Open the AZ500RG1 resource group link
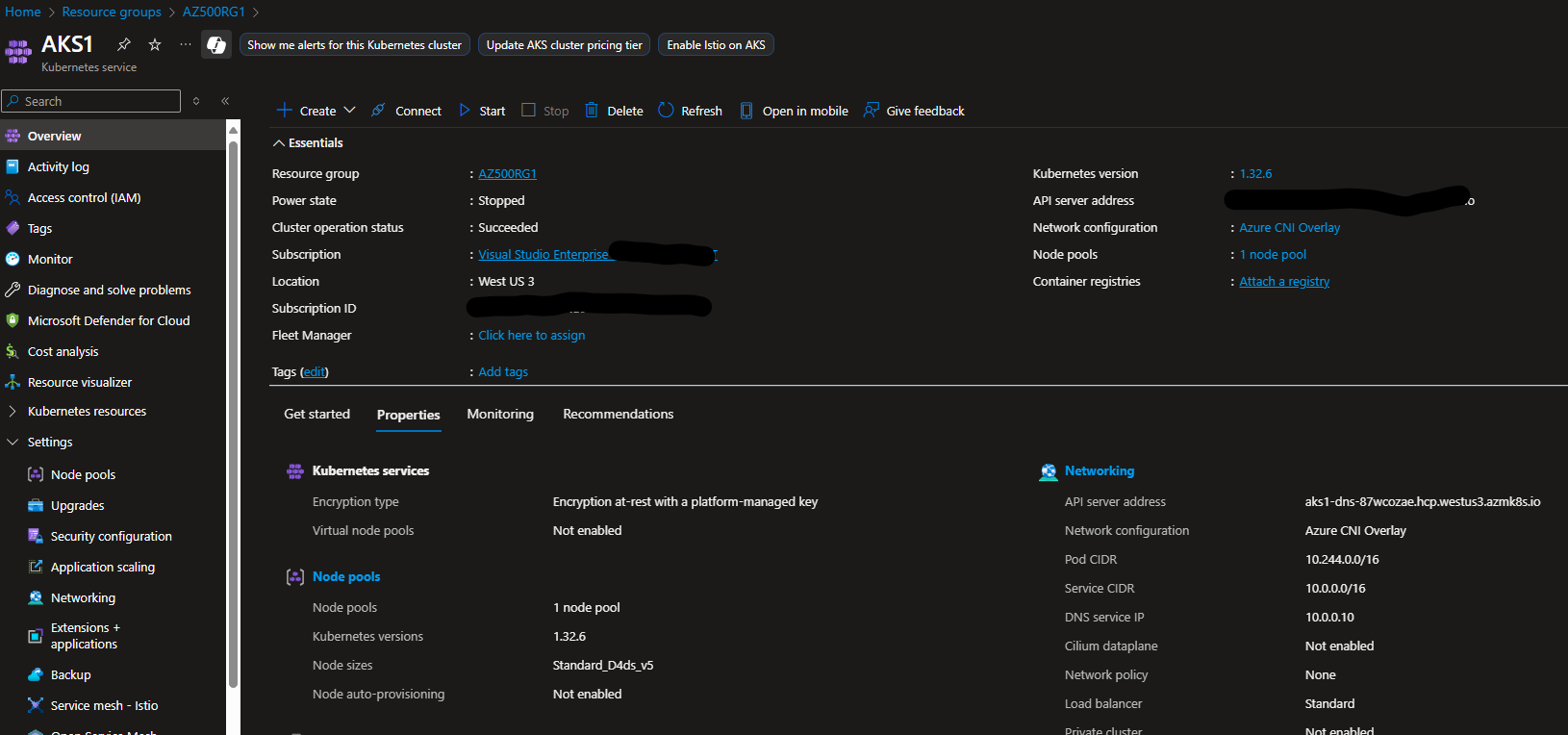Image resolution: width=1568 pixels, height=735 pixels. 507,174
